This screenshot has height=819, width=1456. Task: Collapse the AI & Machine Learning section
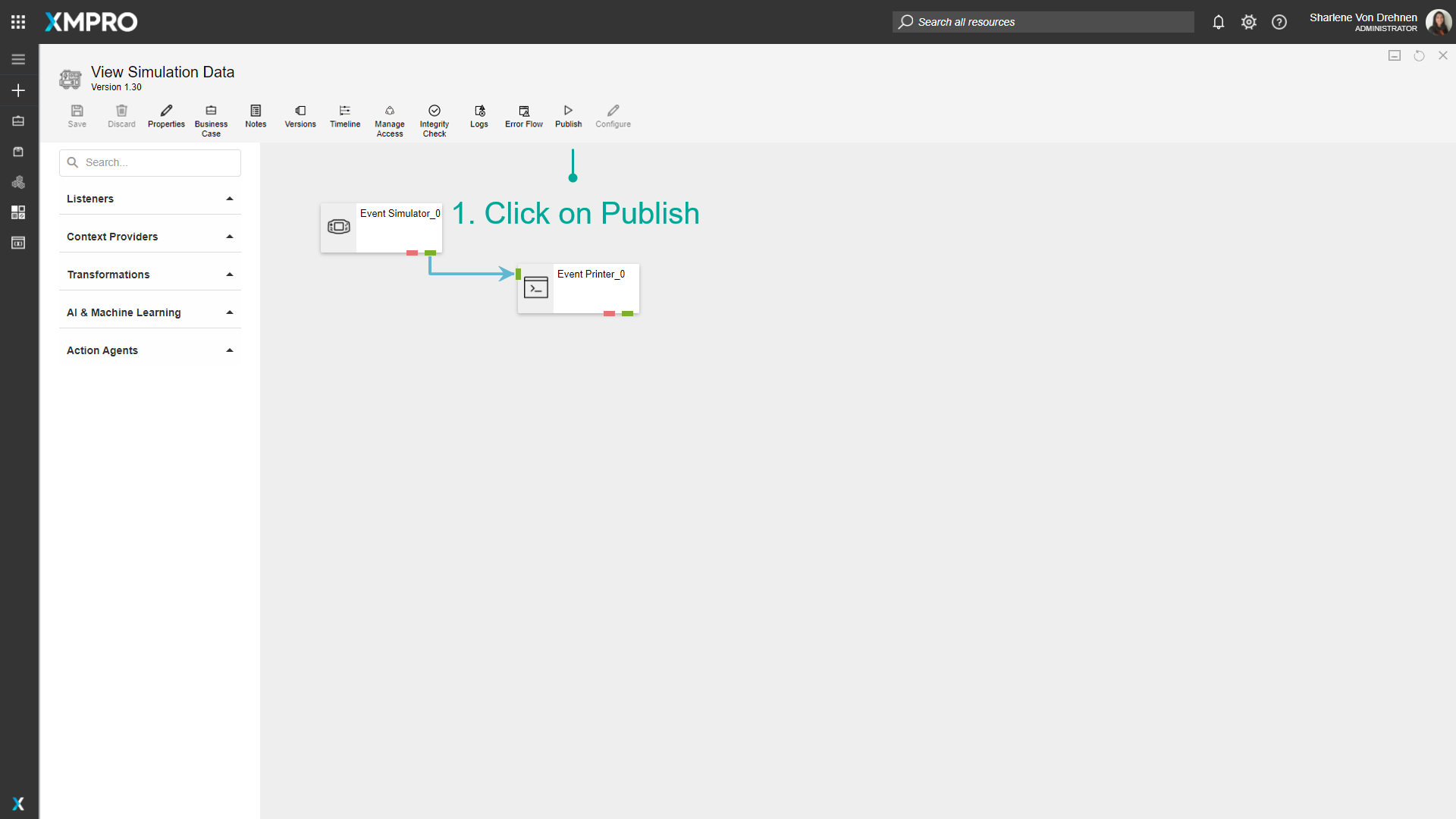click(229, 312)
